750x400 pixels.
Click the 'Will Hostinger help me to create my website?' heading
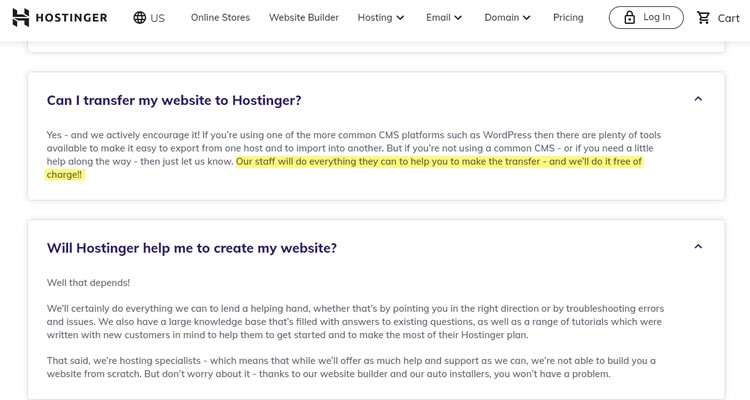[192, 248]
